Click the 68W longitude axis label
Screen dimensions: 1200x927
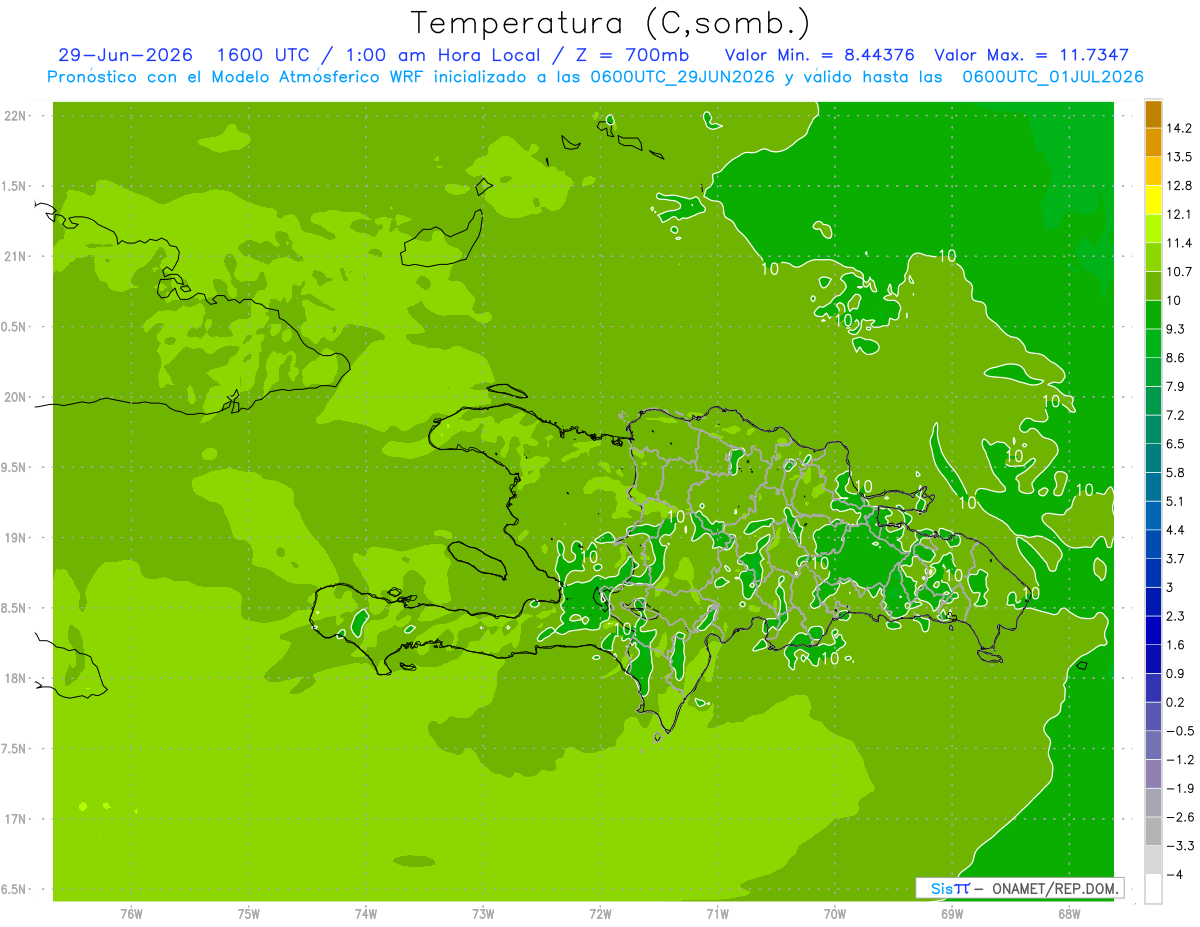(1069, 913)
